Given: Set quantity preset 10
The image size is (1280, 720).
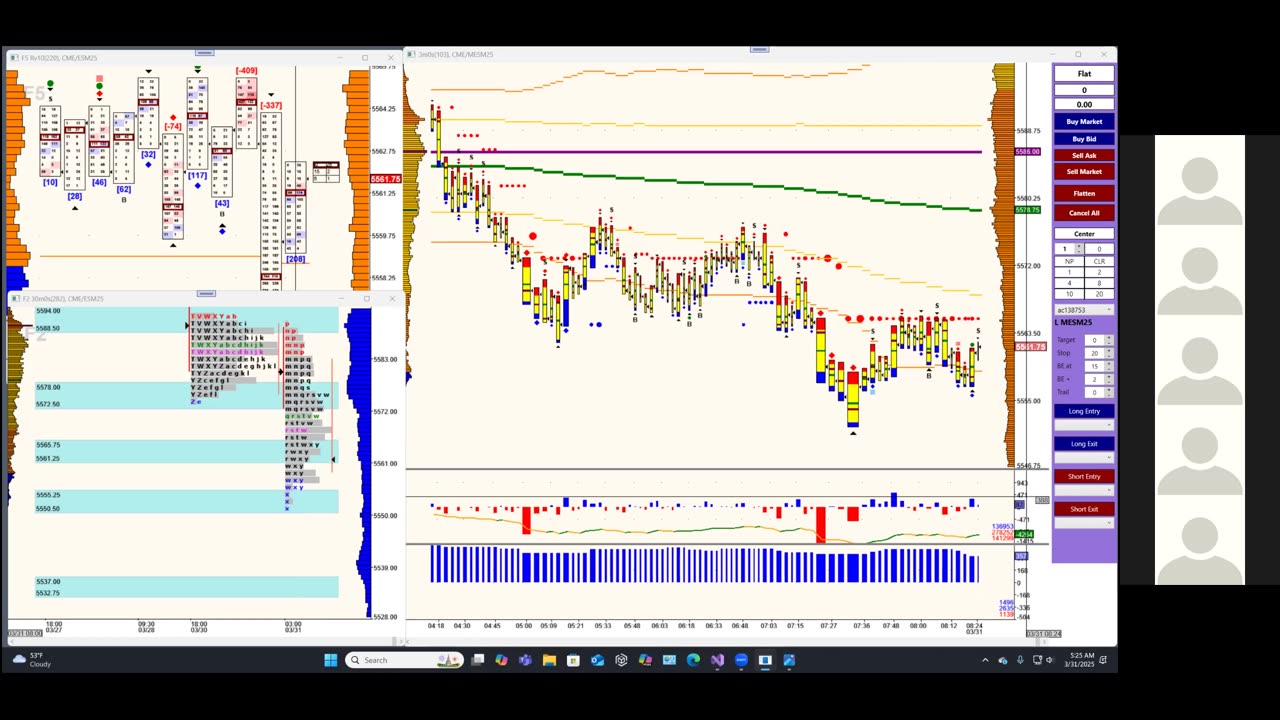Looking at the screenshot, I should (1069, 294).
